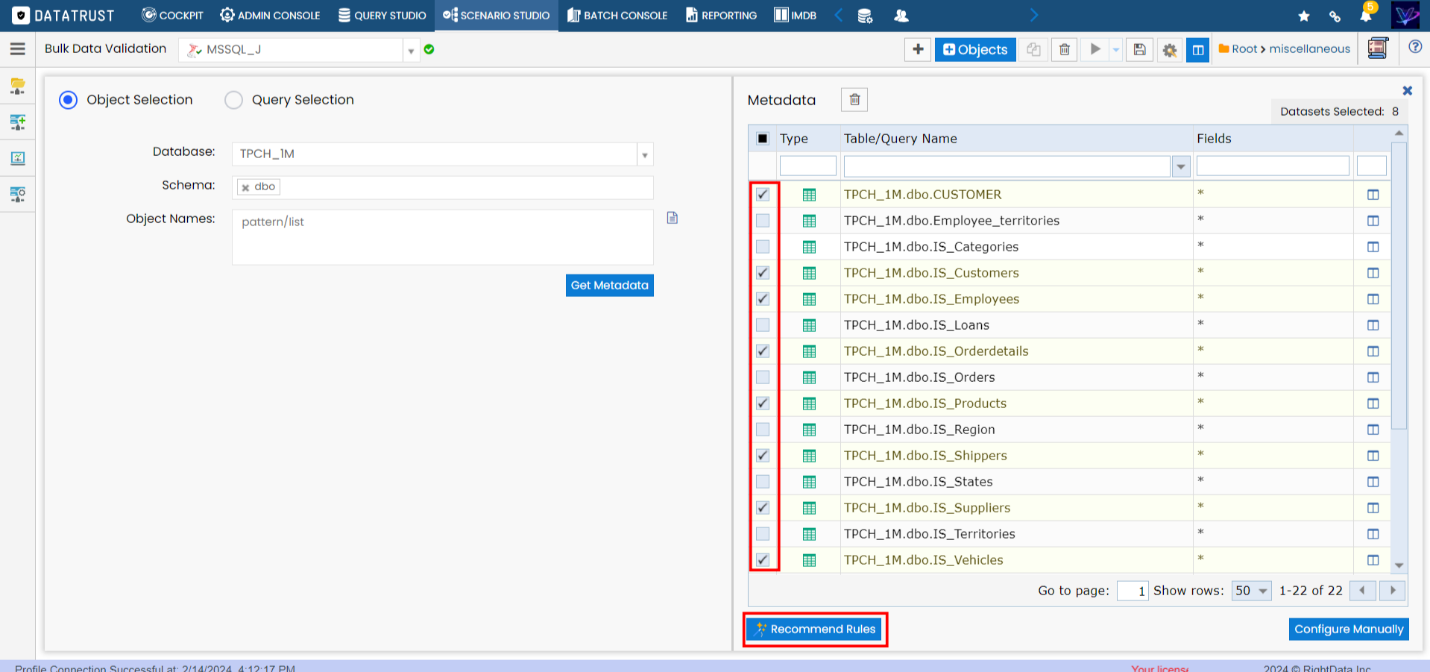Save the scenario using the save toolbar icon
The height and width of the screenshot is (672, 1430).
[1139, 49]
